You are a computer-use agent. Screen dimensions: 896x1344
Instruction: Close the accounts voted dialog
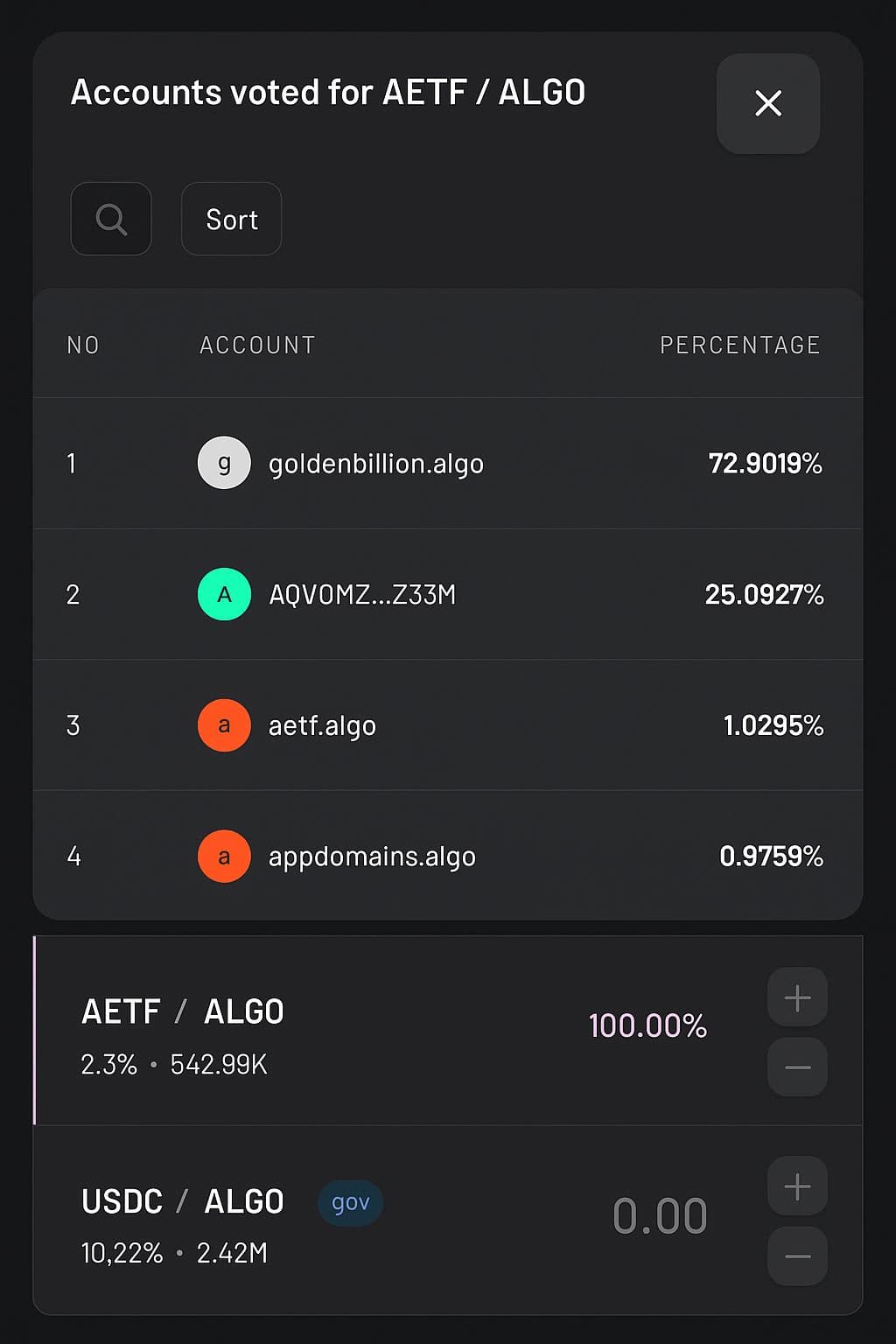coord(767,103)
